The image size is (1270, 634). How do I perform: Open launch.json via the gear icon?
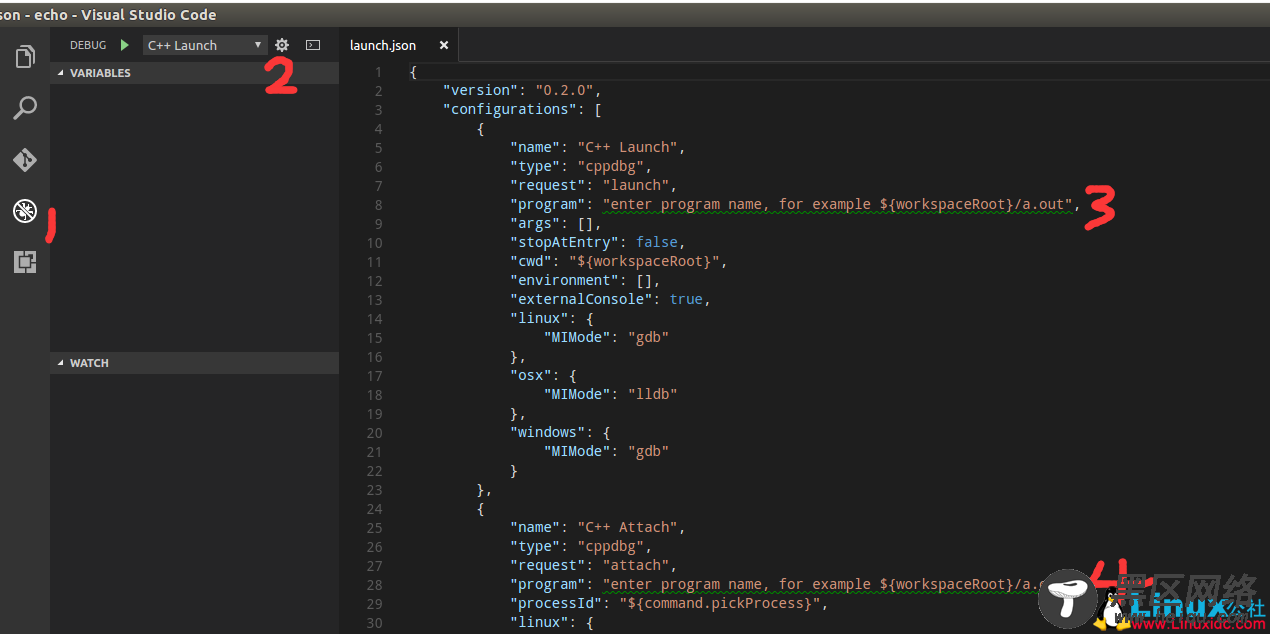pos(282,45)
